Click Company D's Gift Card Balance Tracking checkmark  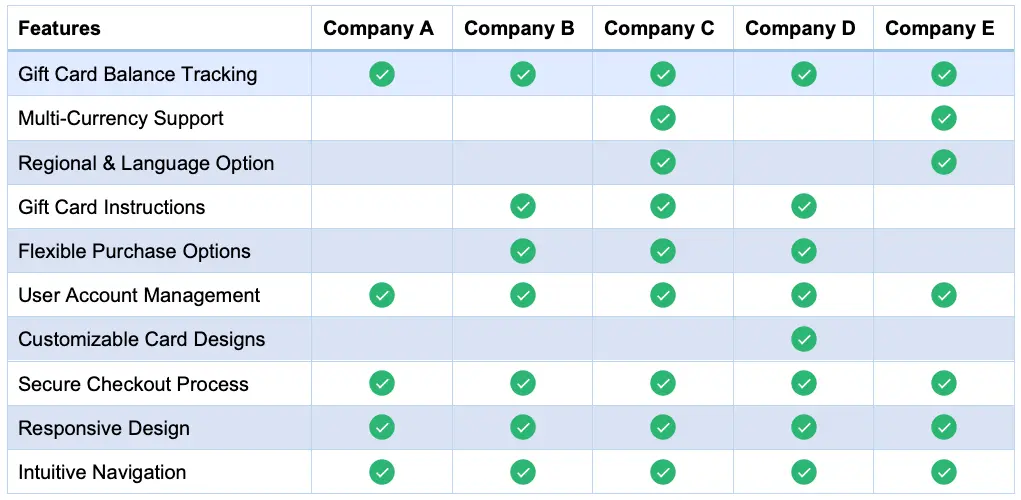(x=803, y=74)
